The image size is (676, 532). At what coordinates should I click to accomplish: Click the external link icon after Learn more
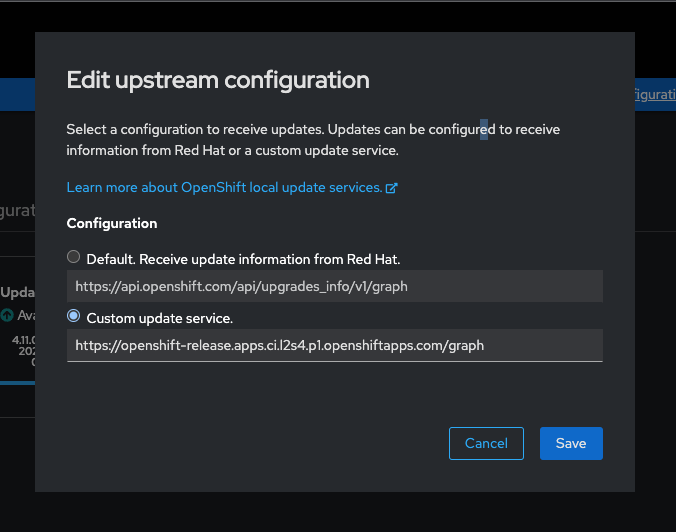point(391,188)
